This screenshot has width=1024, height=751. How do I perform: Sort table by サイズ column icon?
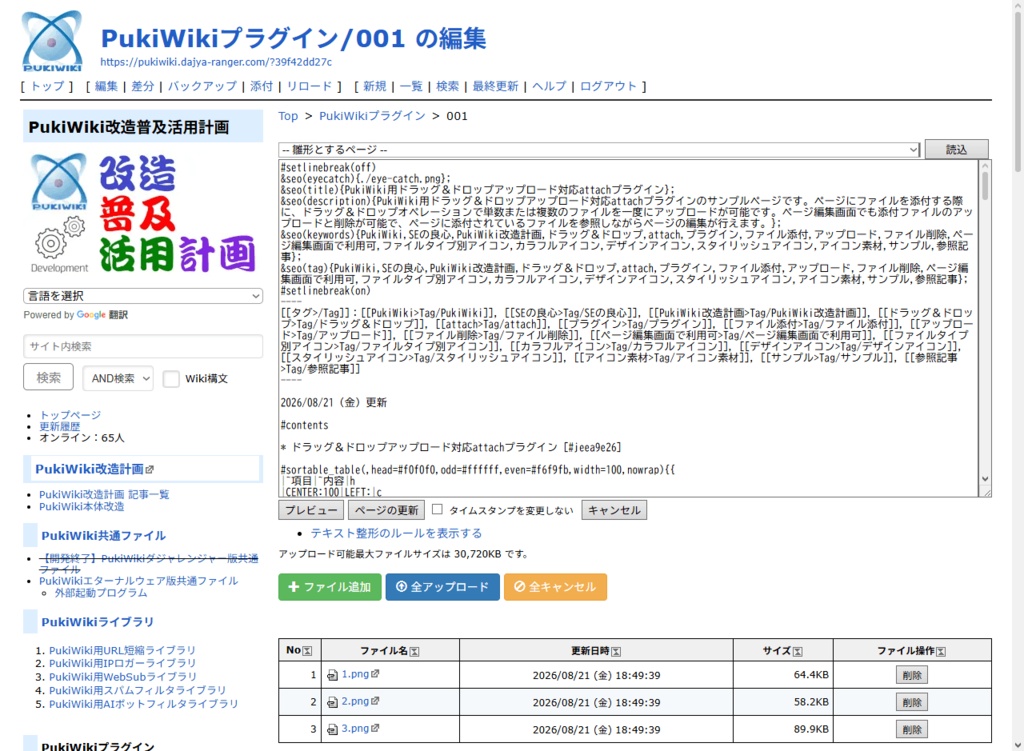click(797, 651)
